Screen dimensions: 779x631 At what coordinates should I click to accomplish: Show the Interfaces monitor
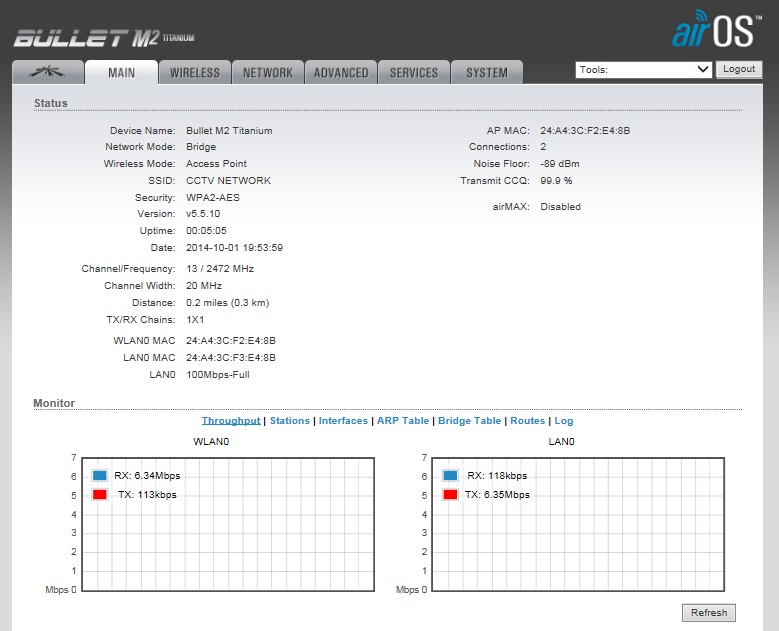(343, 420)
